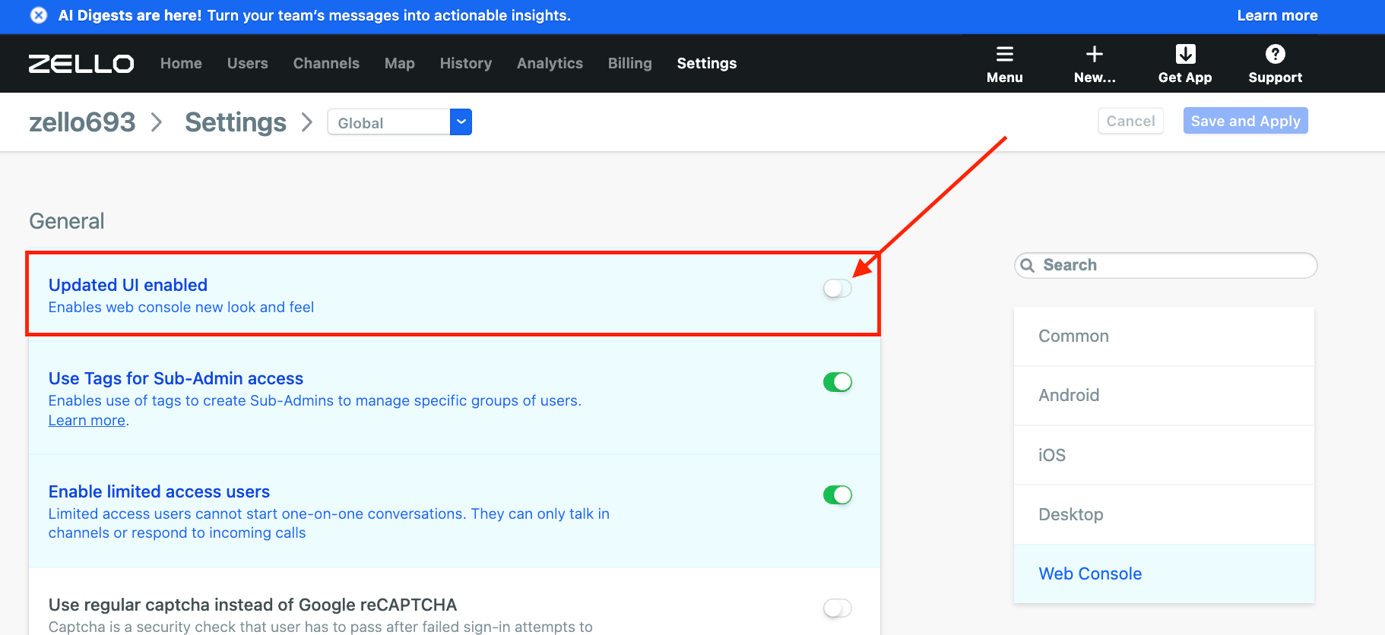Select the Android settings category
Viewport: 1385px width, 635px height.
coord(1164,395)
